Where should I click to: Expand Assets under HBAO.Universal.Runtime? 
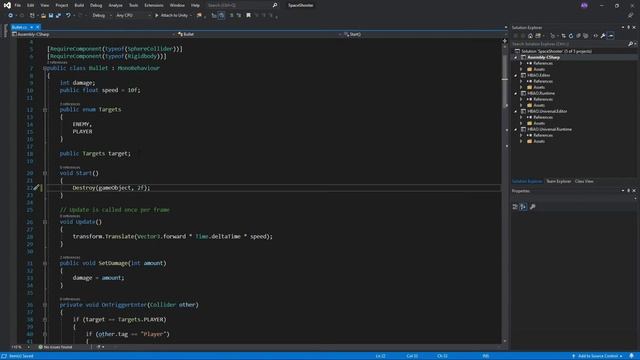(521, 141)
